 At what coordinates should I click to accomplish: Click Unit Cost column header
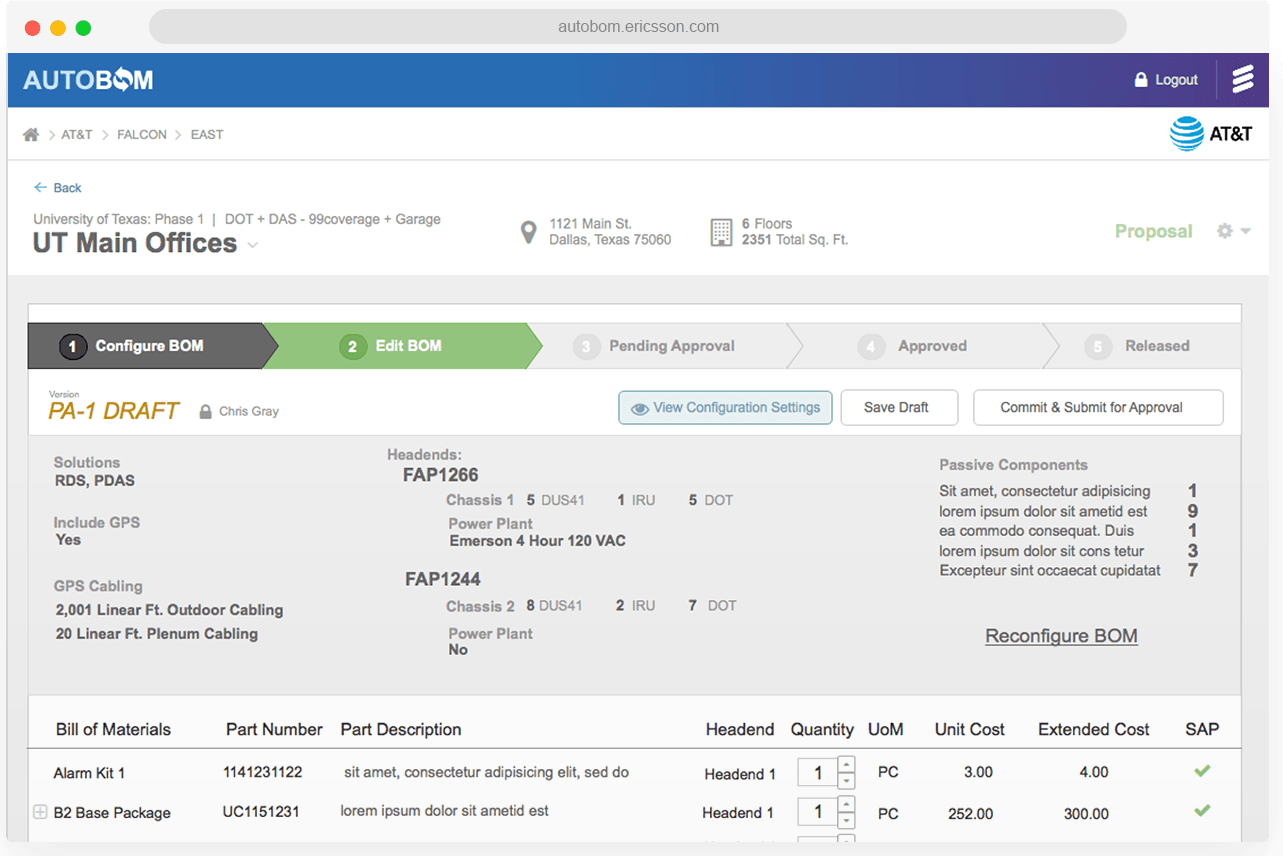[x=970, y=729]
